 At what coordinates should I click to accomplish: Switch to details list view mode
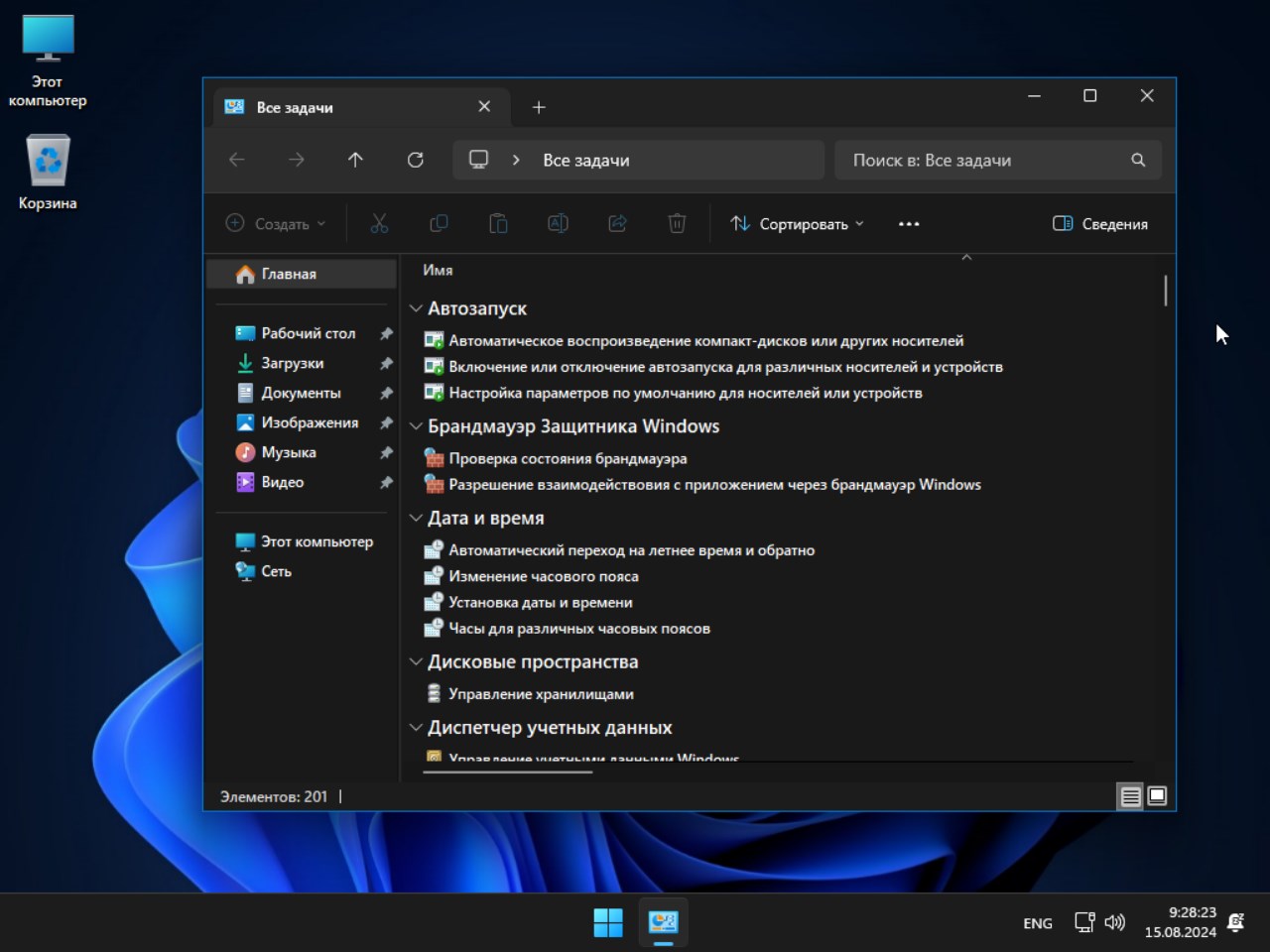tap(1130, 796)
